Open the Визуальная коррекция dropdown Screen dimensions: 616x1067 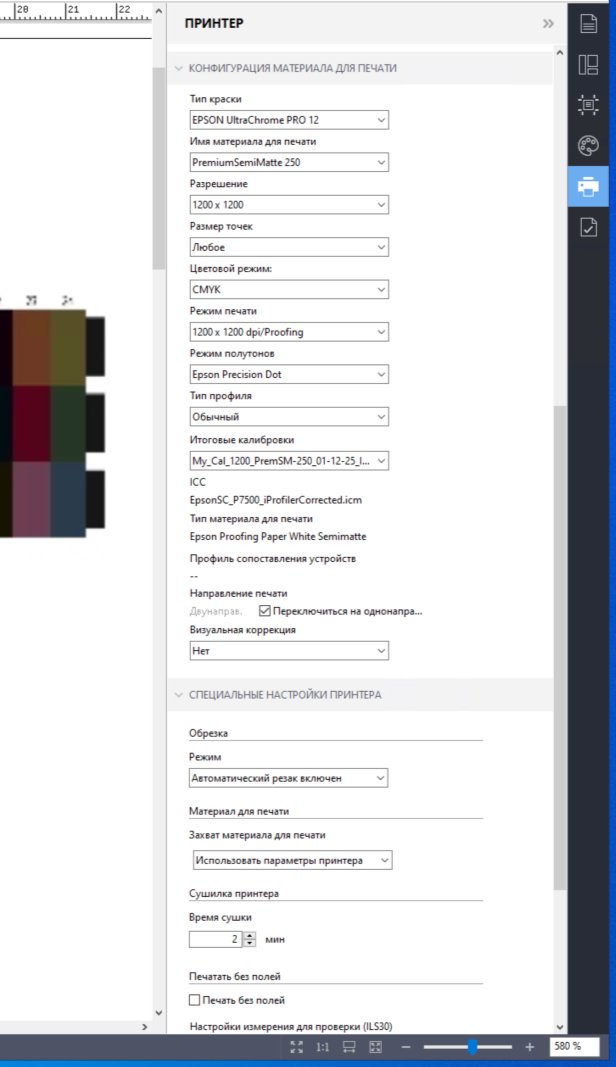pyautogui.click(x=289, y=651)
